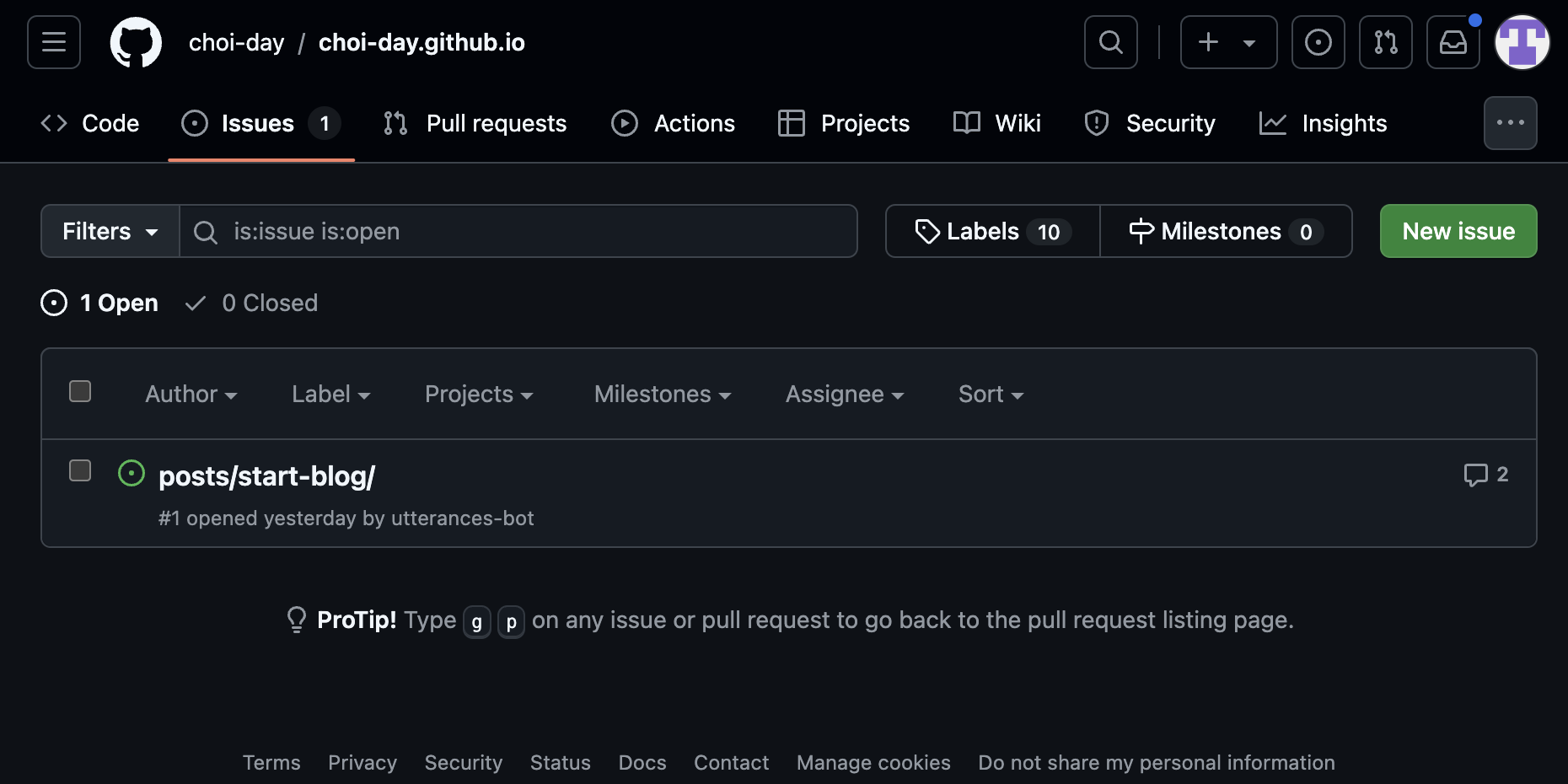Image resolution: width=1568 pixels, height=784 pixels.
Task: Check the posts/start-blog/ issue checkbox
Action: click(x=80, y=470)
